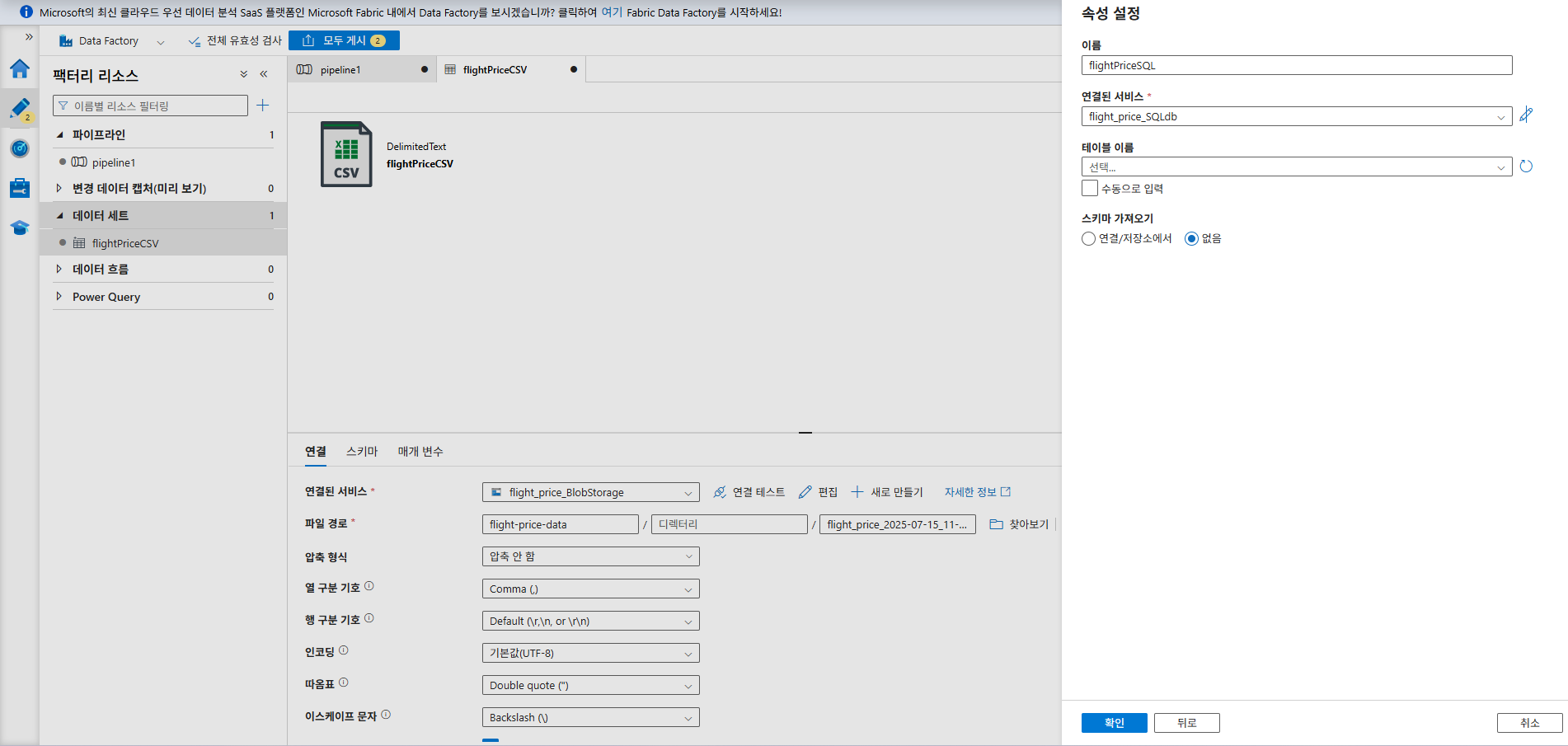This screenshot has height=746, width=1568.
Task: Switch to the flightPriceCSV editor tab
Action: (x=511, y=70)
